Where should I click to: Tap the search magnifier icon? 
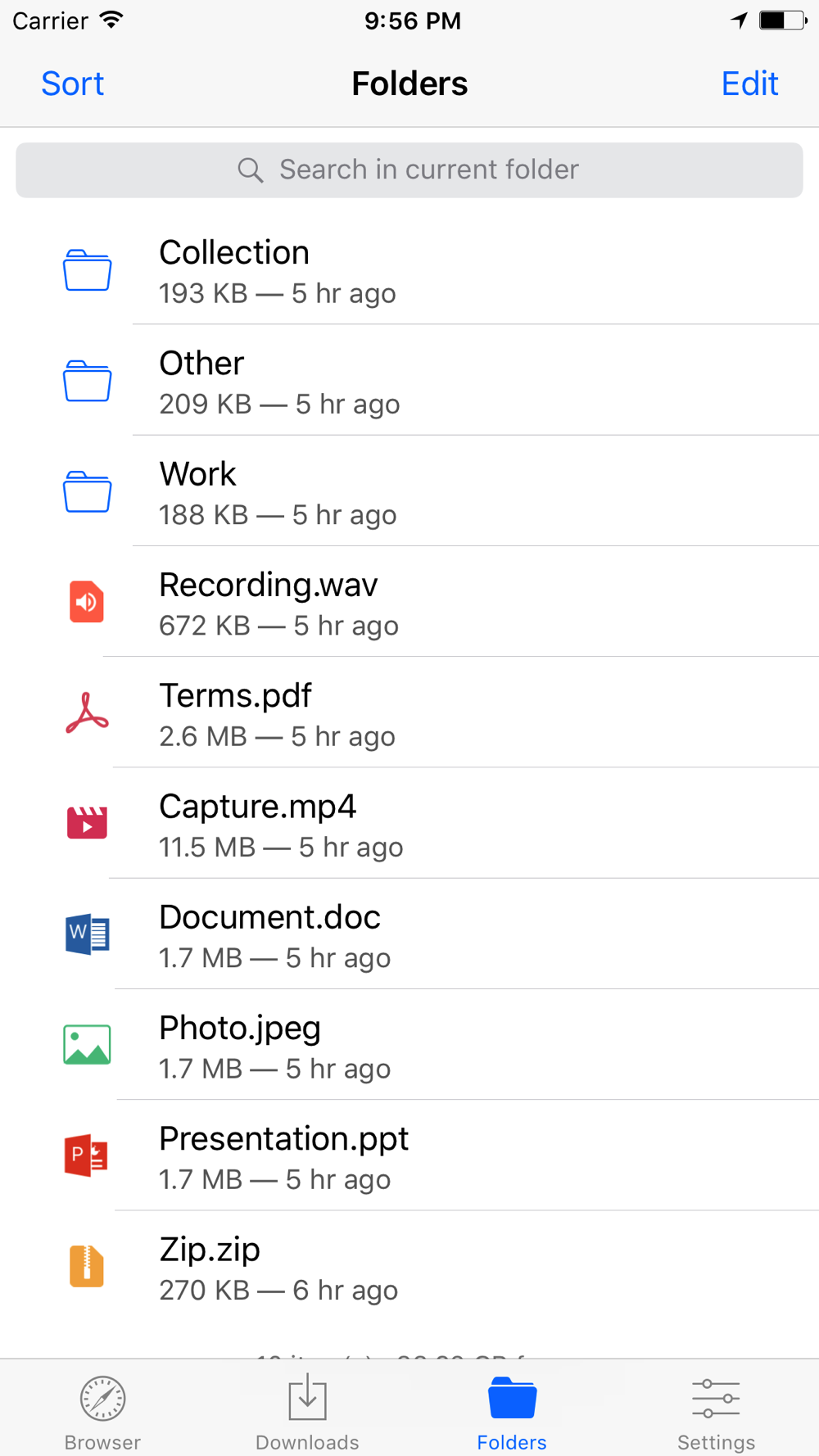point(251,170)
